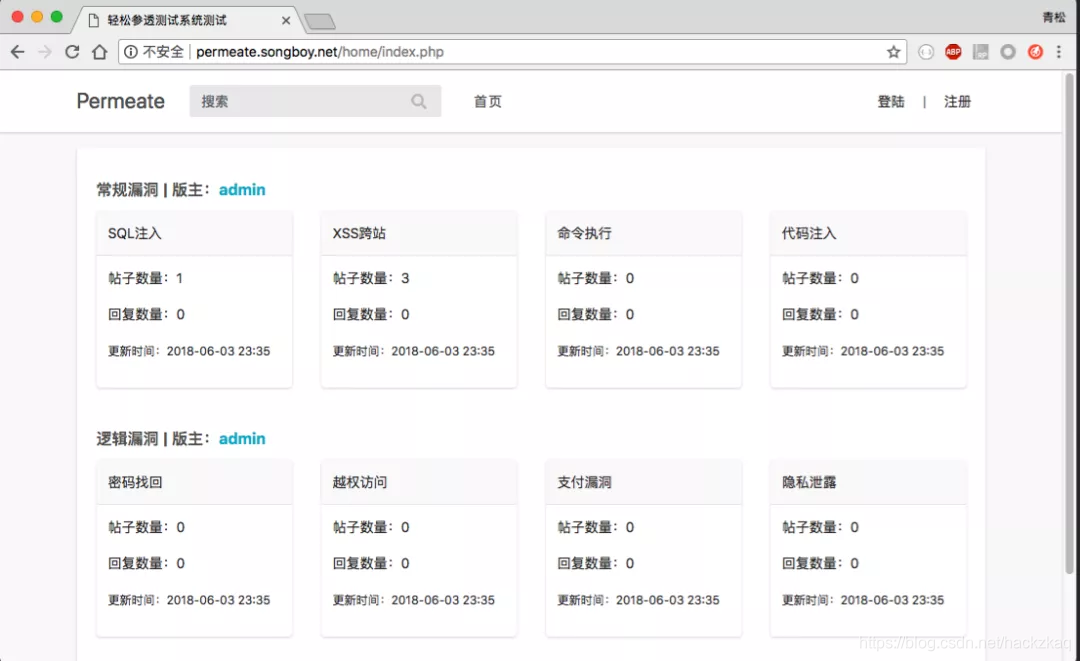The width and height of the screenshot is (1080, 661).
Task: Bookmark this page with the star icon
Action: [x=893, y=52]
